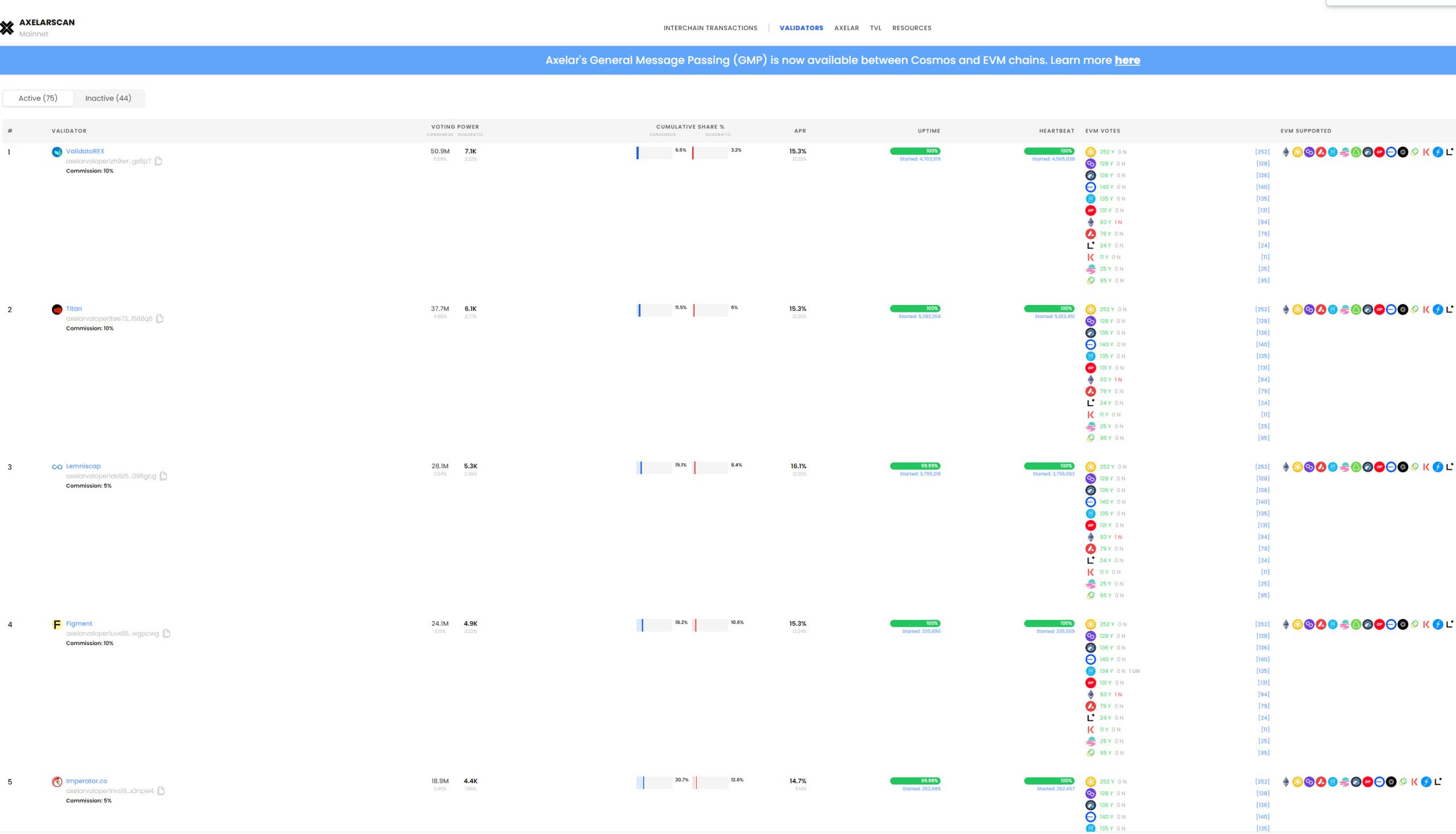Copy Figment's operator address icon
Viewport: 1456px width, 834px height.
tap(167, 634)
